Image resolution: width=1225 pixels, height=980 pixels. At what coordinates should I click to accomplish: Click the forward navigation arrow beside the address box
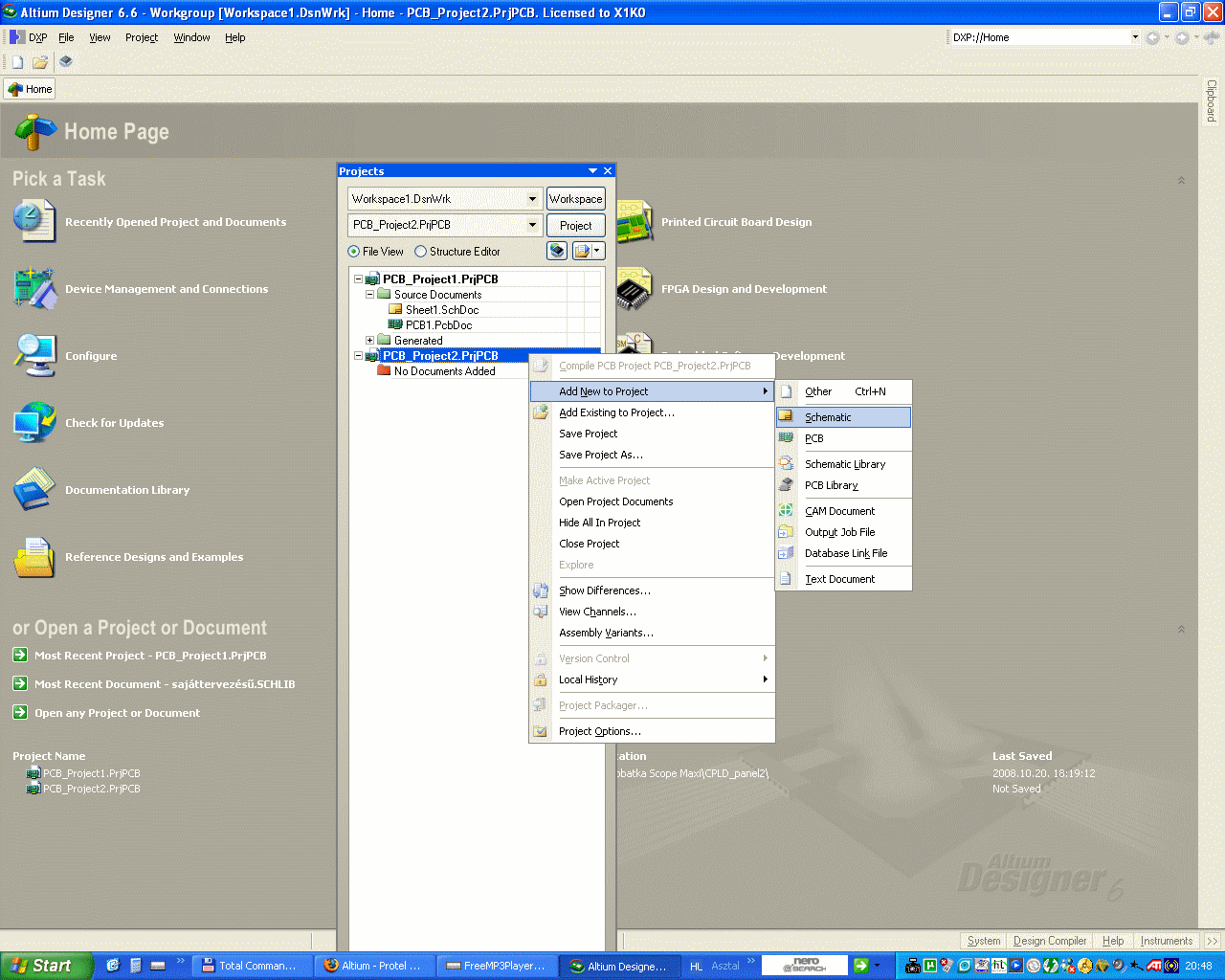(1183, 37)
